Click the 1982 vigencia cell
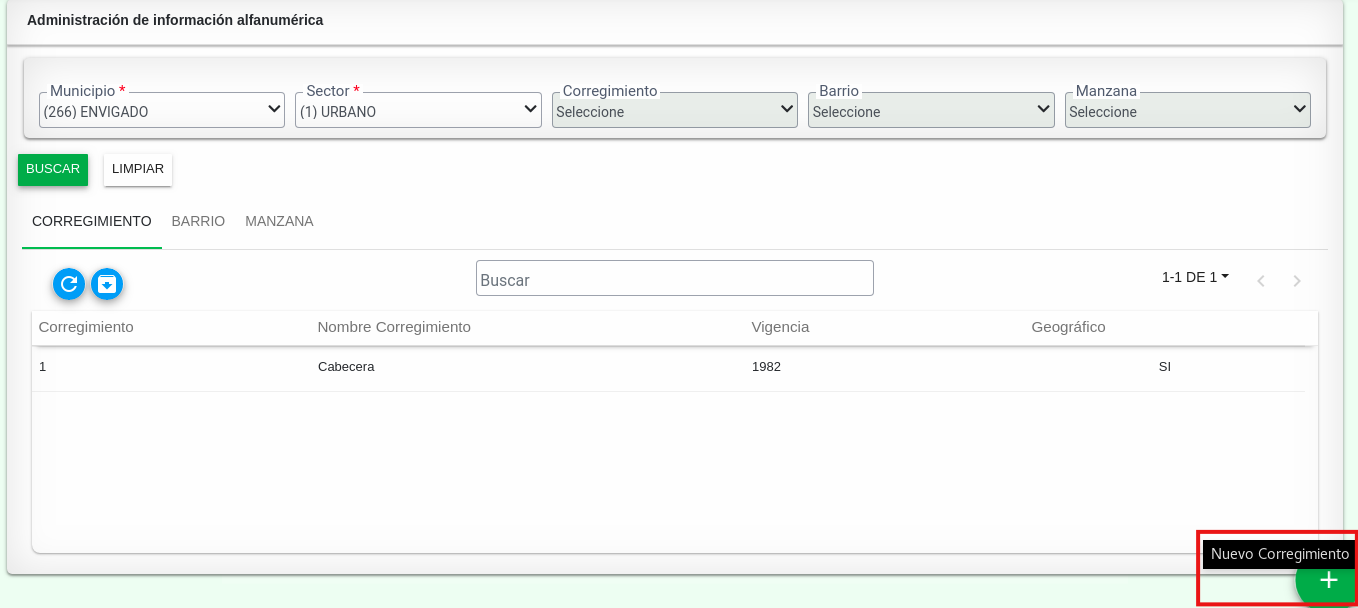This screenshot has height=608, width=1358. click(766, 367)
